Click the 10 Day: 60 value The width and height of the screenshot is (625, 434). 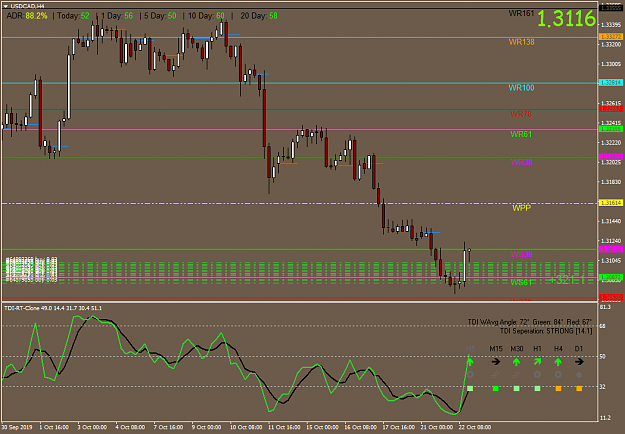click(206, 16)
